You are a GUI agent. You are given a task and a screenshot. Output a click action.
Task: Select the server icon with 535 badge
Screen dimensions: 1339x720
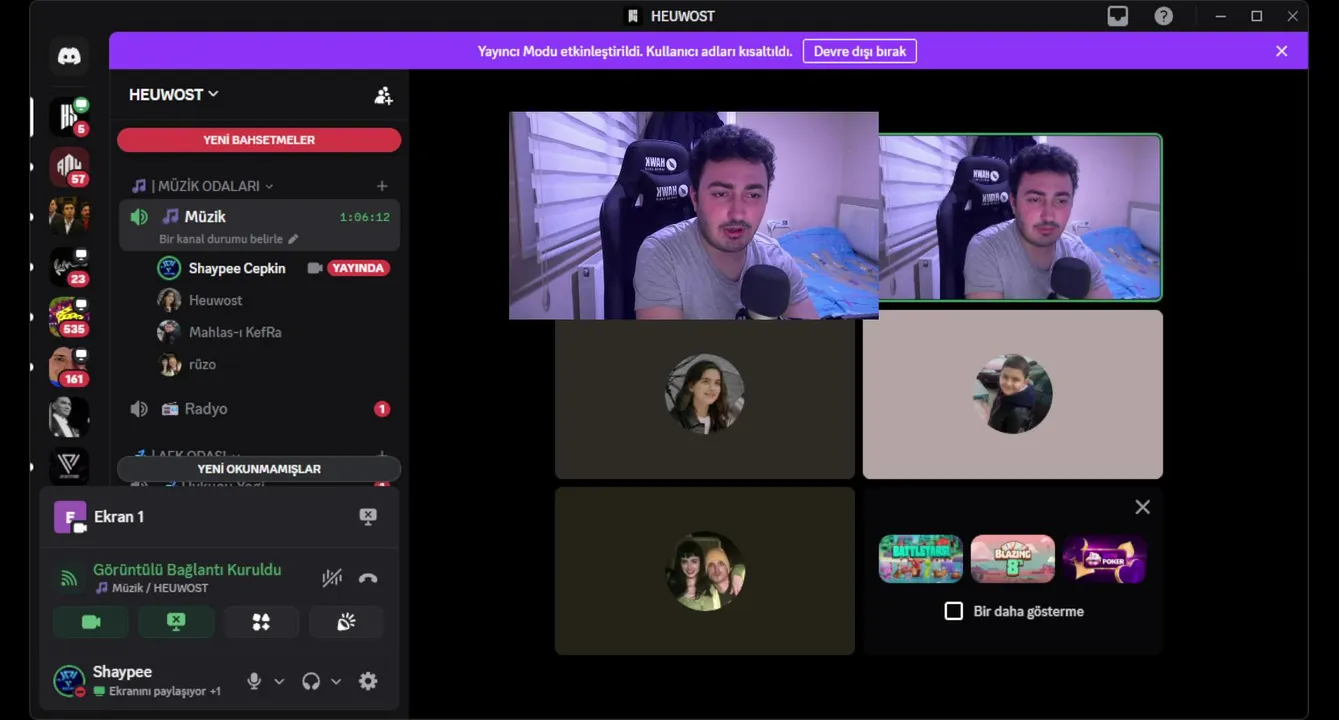click(x=69, y=317)
